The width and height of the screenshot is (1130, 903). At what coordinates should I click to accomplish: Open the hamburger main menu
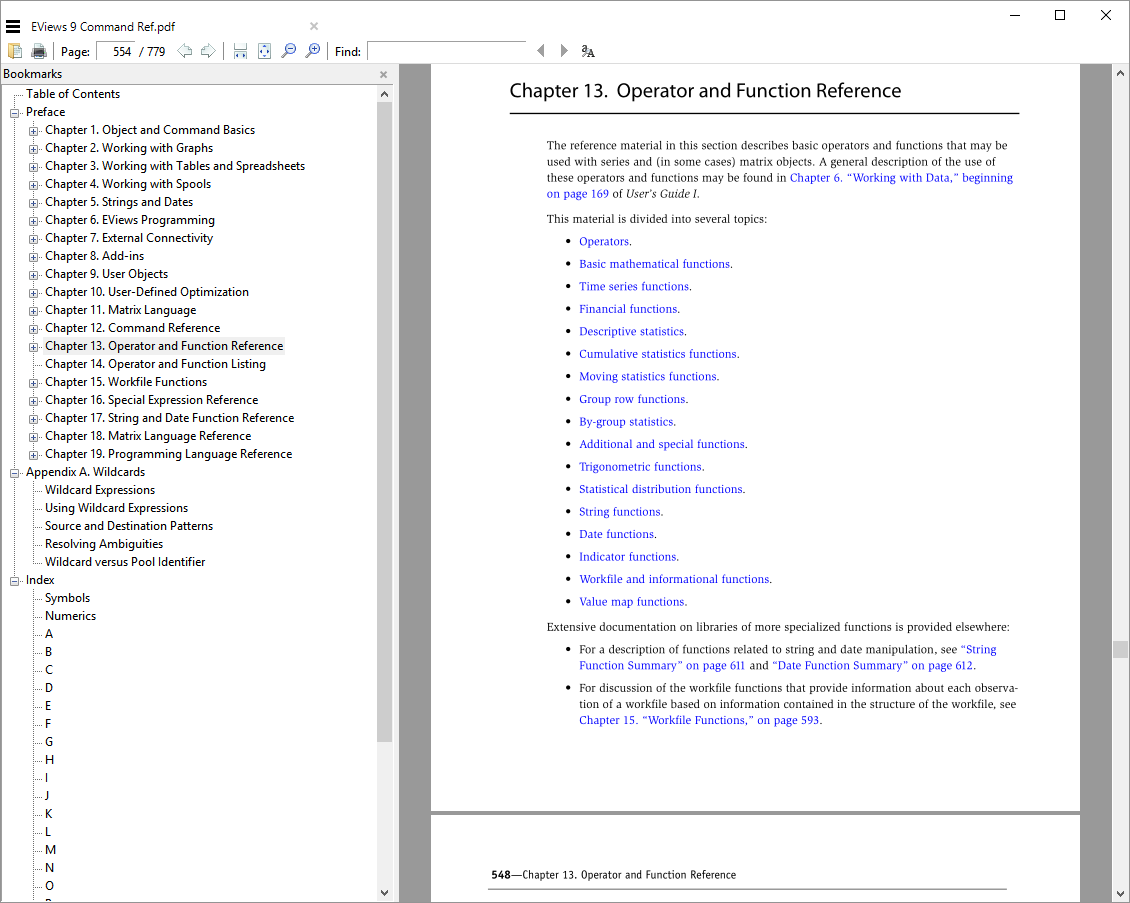tap(13, 27)
